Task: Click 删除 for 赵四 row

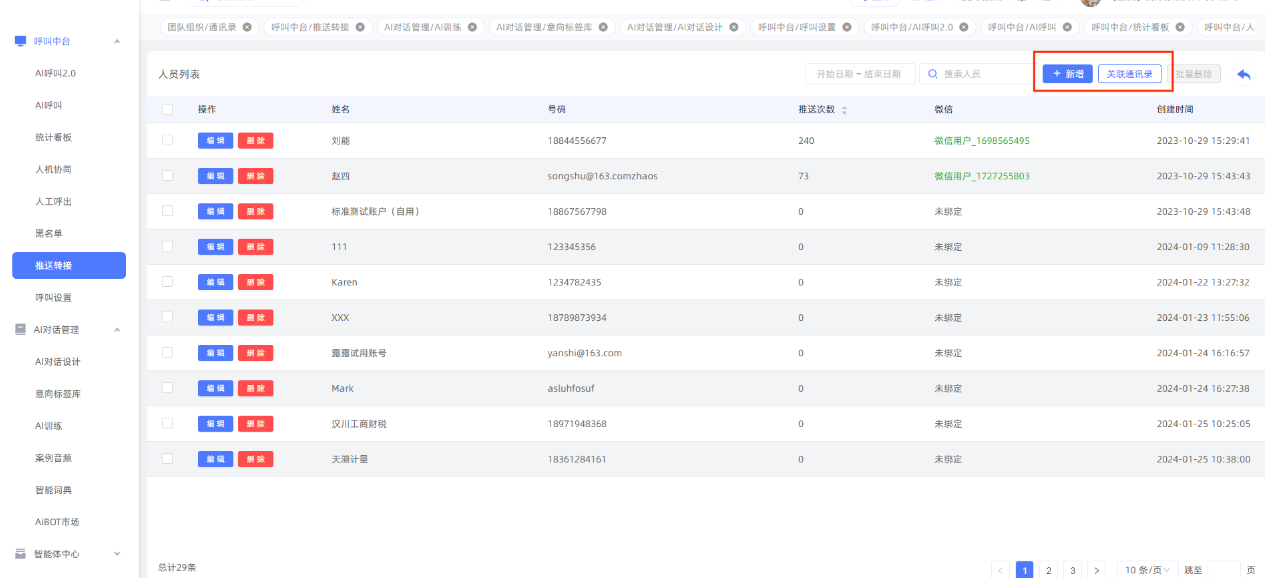Action: [255, 176]
